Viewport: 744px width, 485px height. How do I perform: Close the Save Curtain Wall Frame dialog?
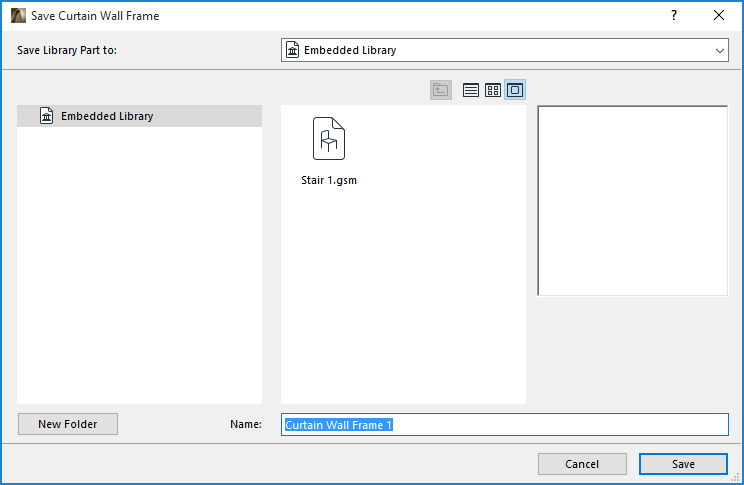click(719, 15)
